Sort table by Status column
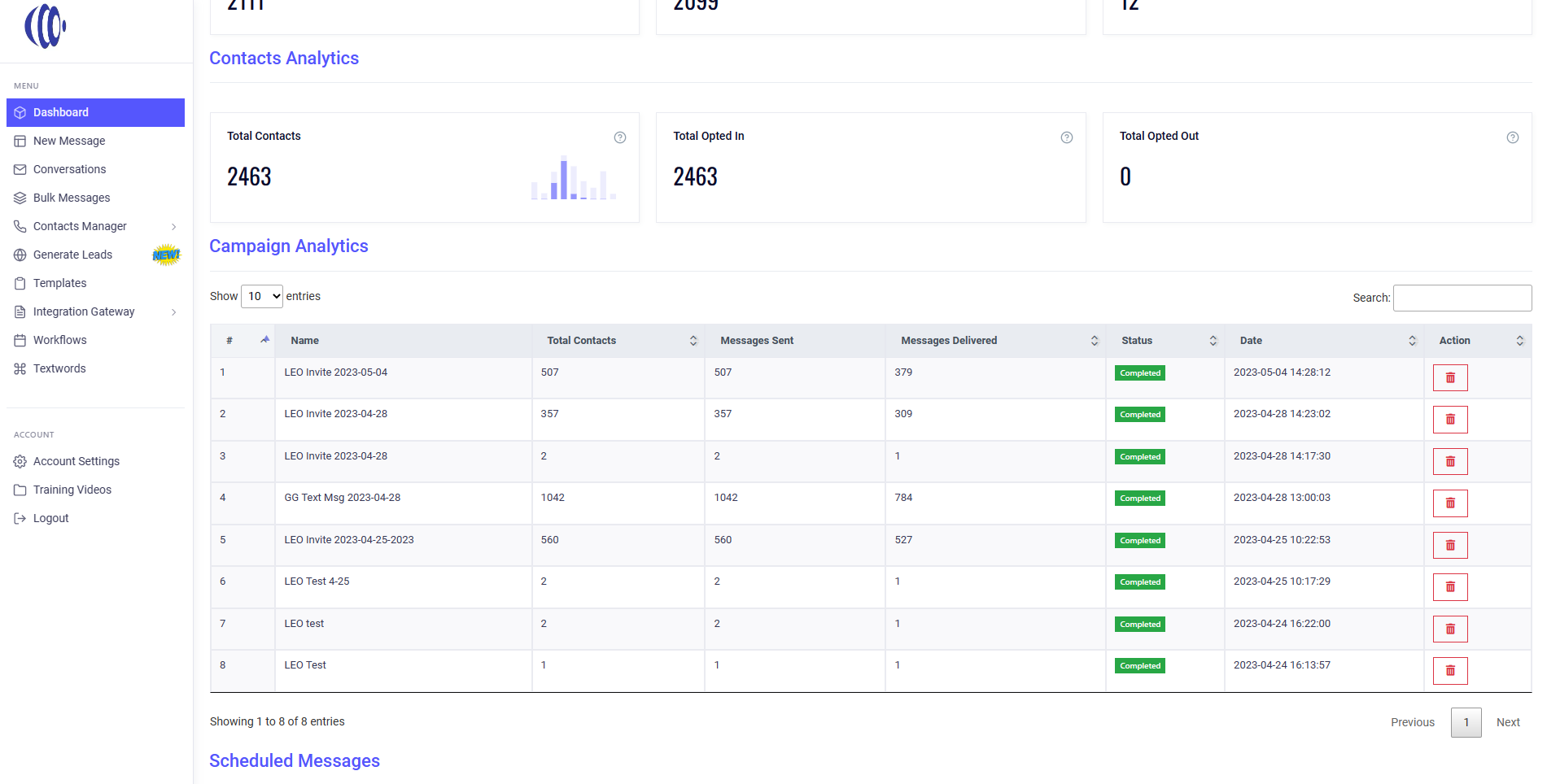Image resolution: width=1547 pixels, height=784 pixels. click(x=1165, y=341)
